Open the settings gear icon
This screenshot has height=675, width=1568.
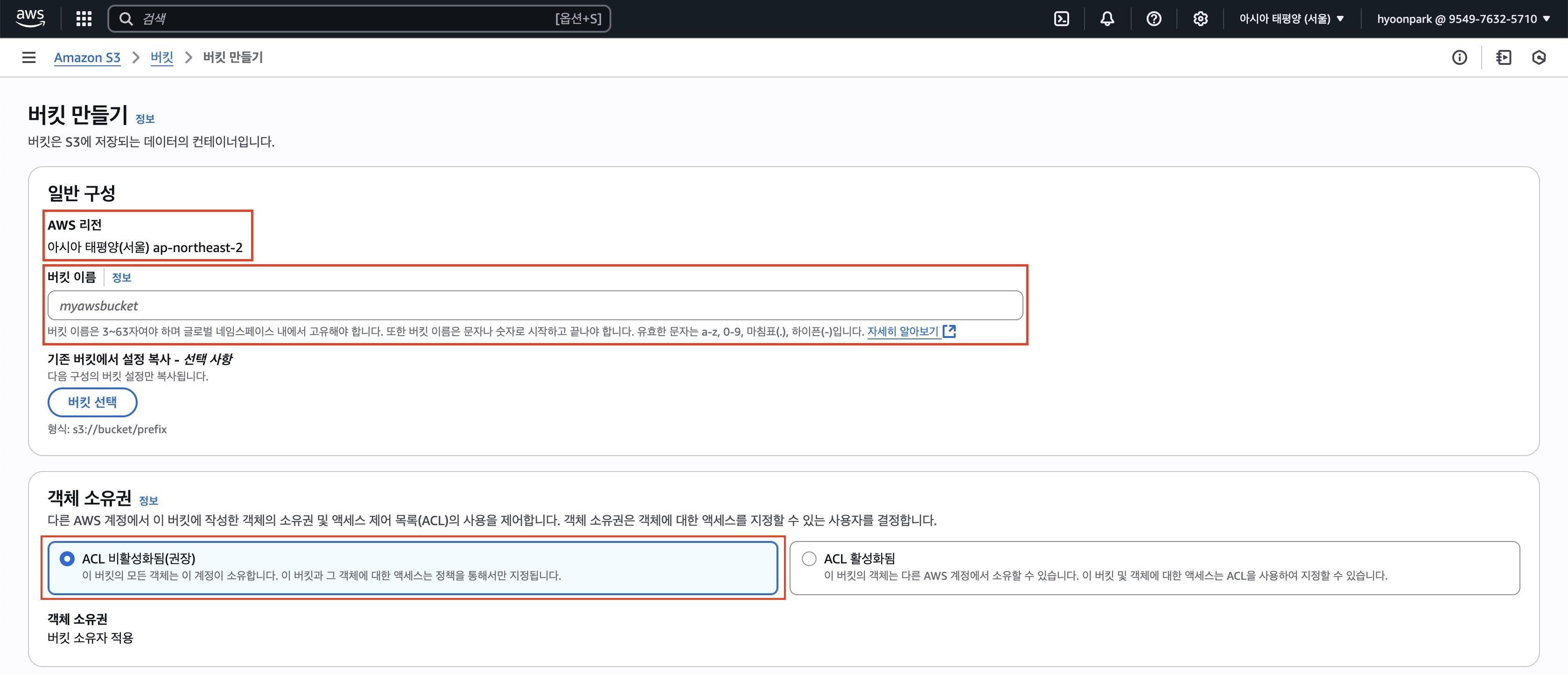click(1200, 19)
